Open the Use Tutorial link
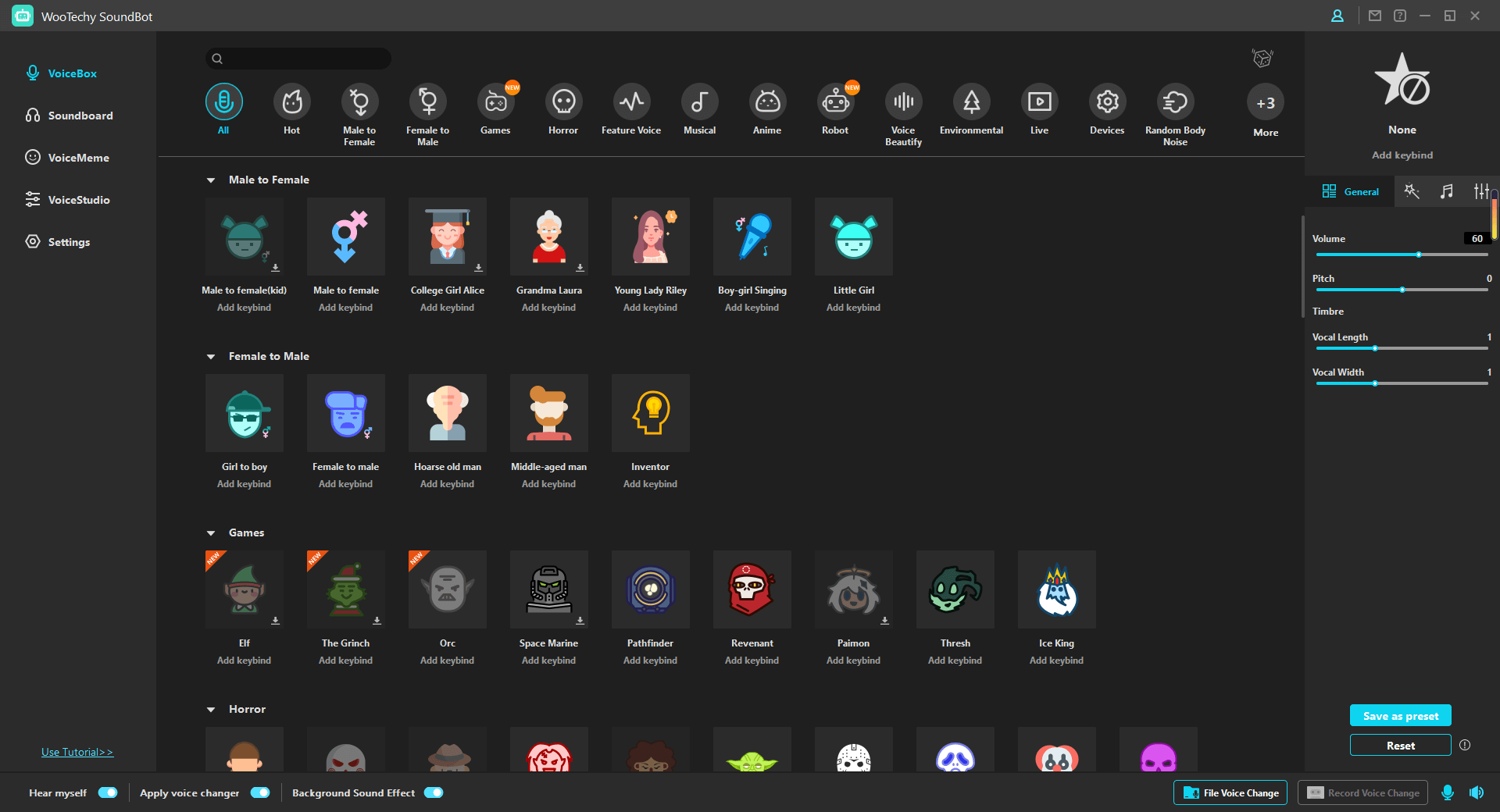Viewport: 1500px width, 812px height. (x=77, y=752)
